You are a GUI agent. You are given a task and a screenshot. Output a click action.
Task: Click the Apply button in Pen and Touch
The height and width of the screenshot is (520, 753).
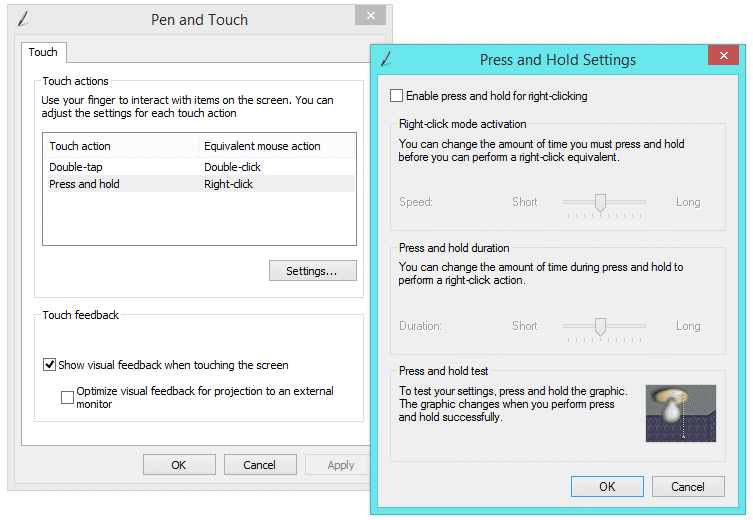click(x=339, y=465)
